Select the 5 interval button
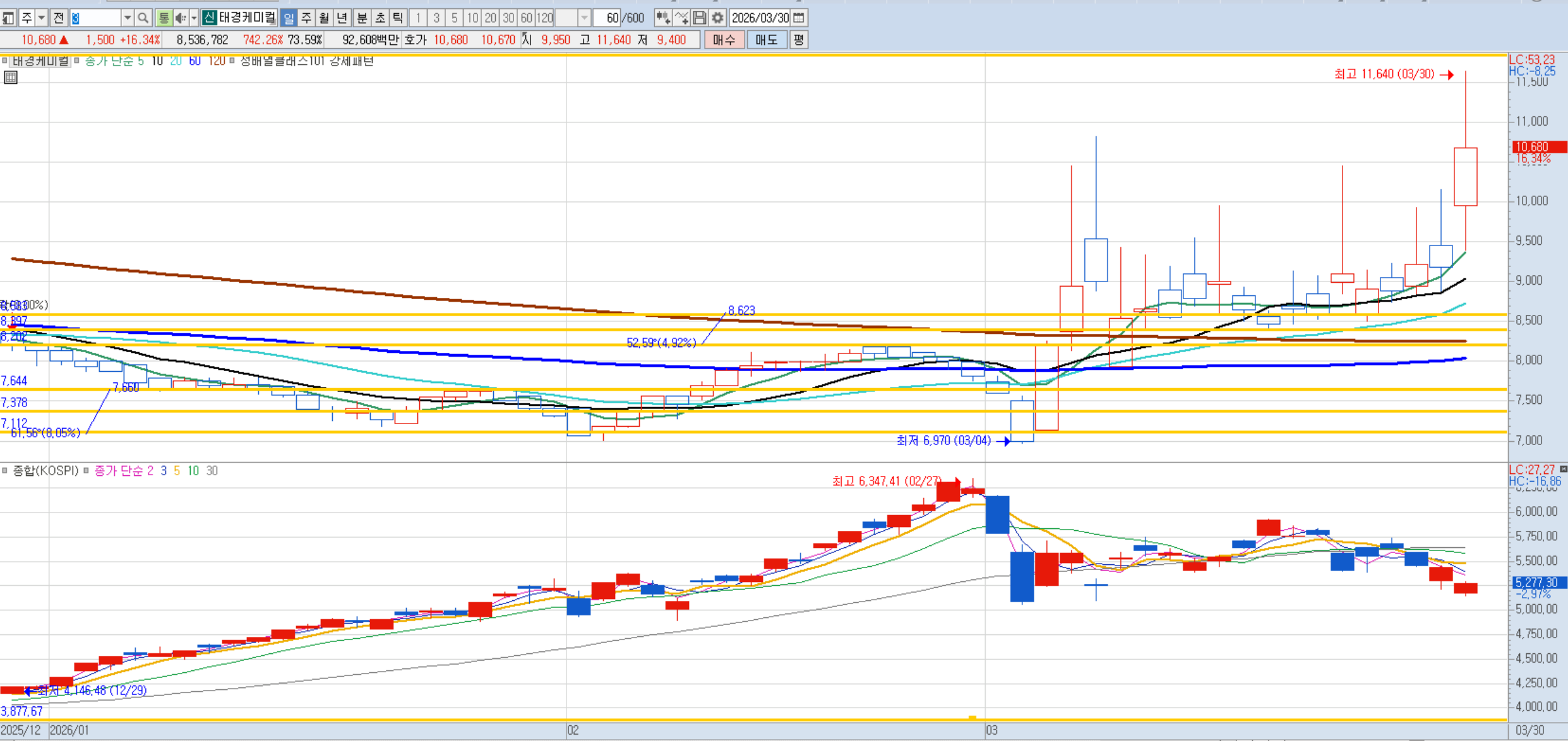The image size is (1568, 741). tap(454, 18)
